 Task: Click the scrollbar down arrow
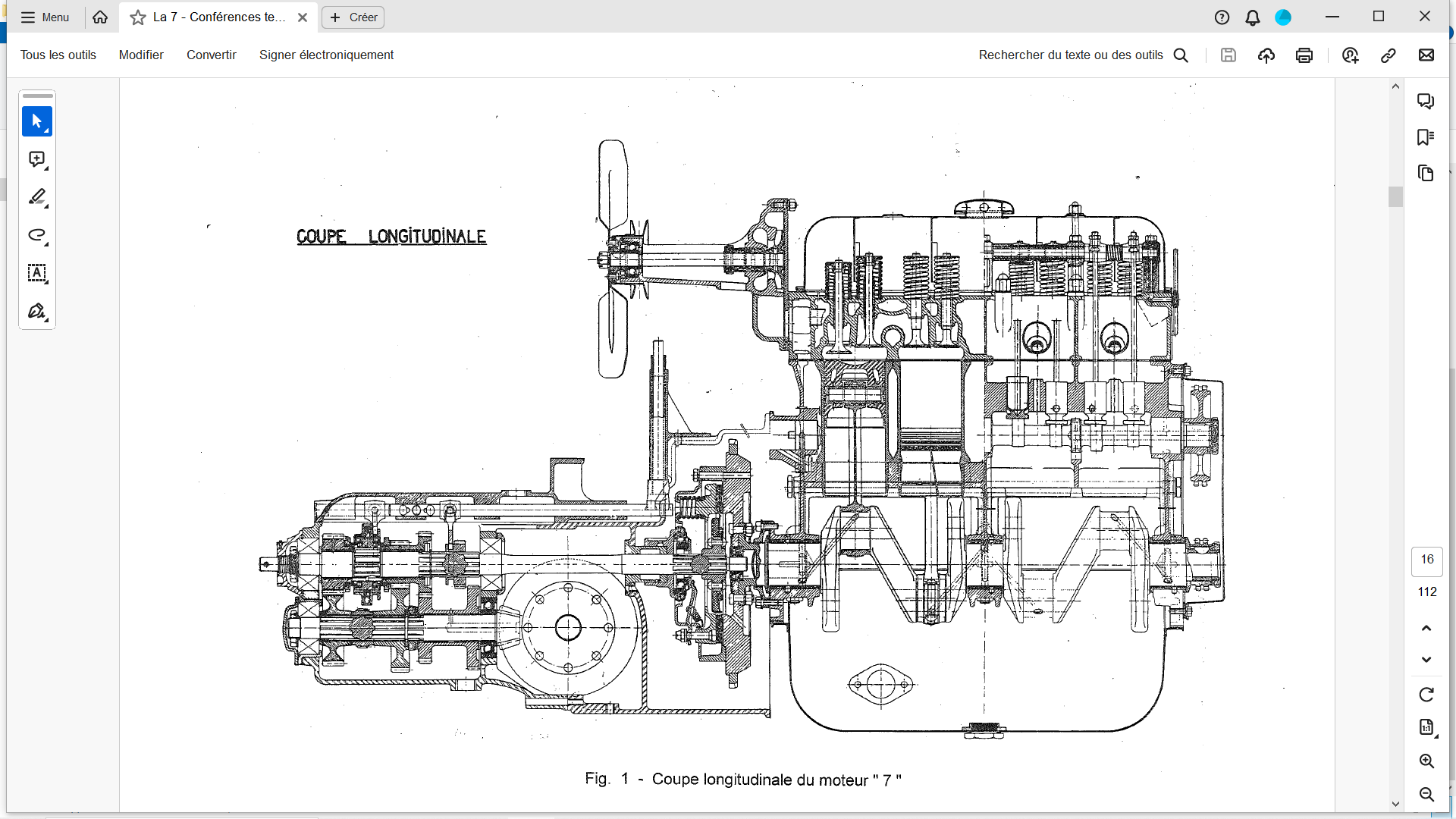pos(1395,804)
